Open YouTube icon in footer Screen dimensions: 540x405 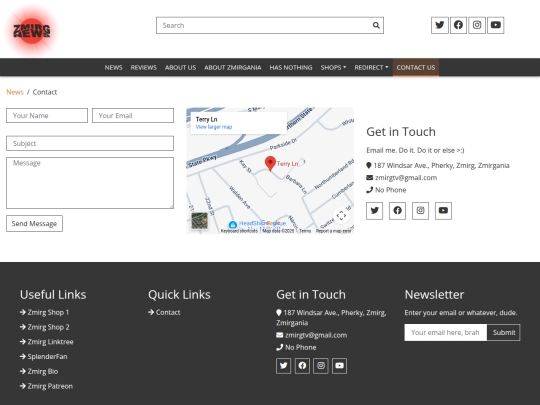point(339,366)
